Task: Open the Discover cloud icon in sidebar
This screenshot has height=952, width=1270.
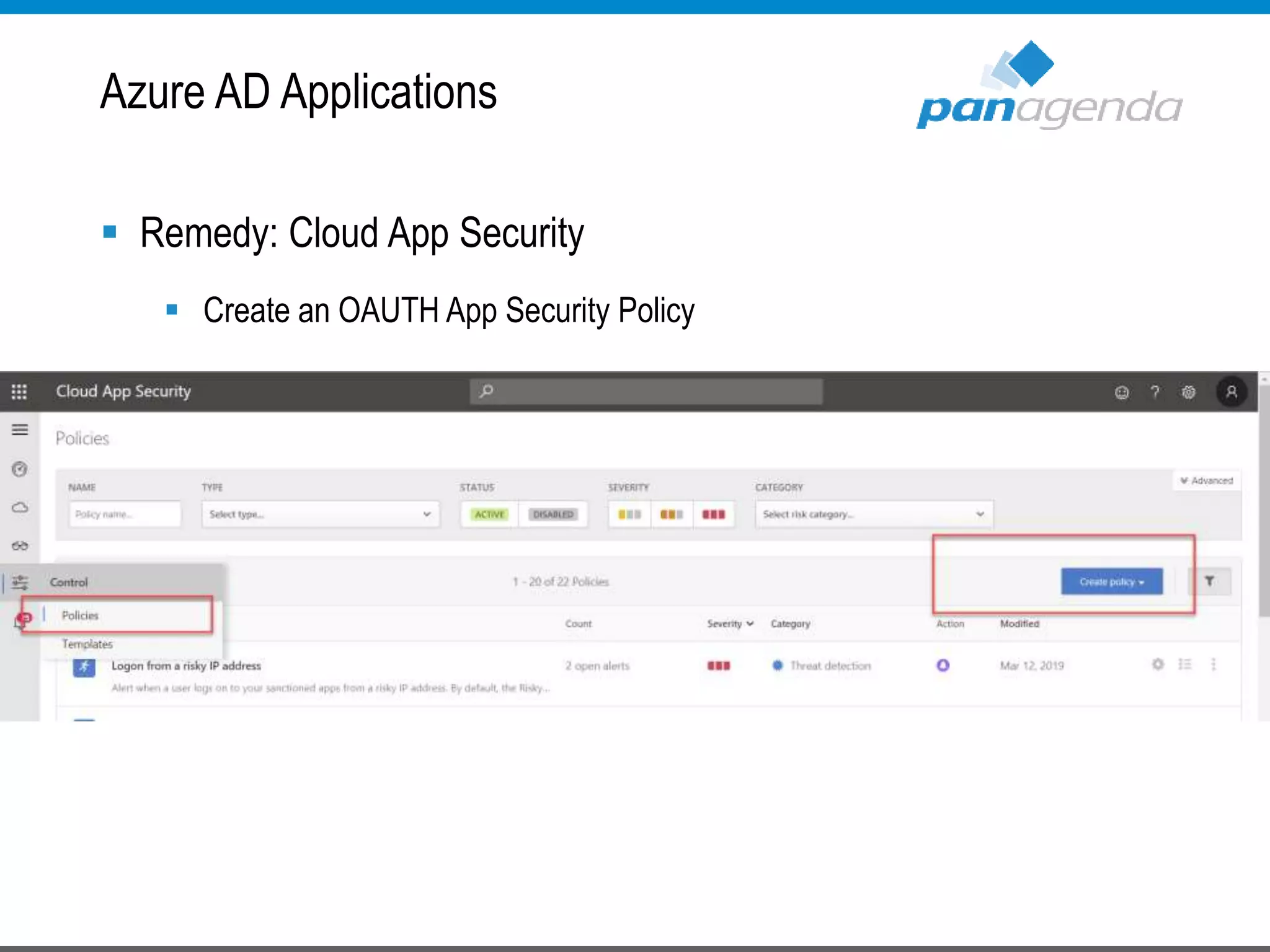Action: tap(20, 508)
